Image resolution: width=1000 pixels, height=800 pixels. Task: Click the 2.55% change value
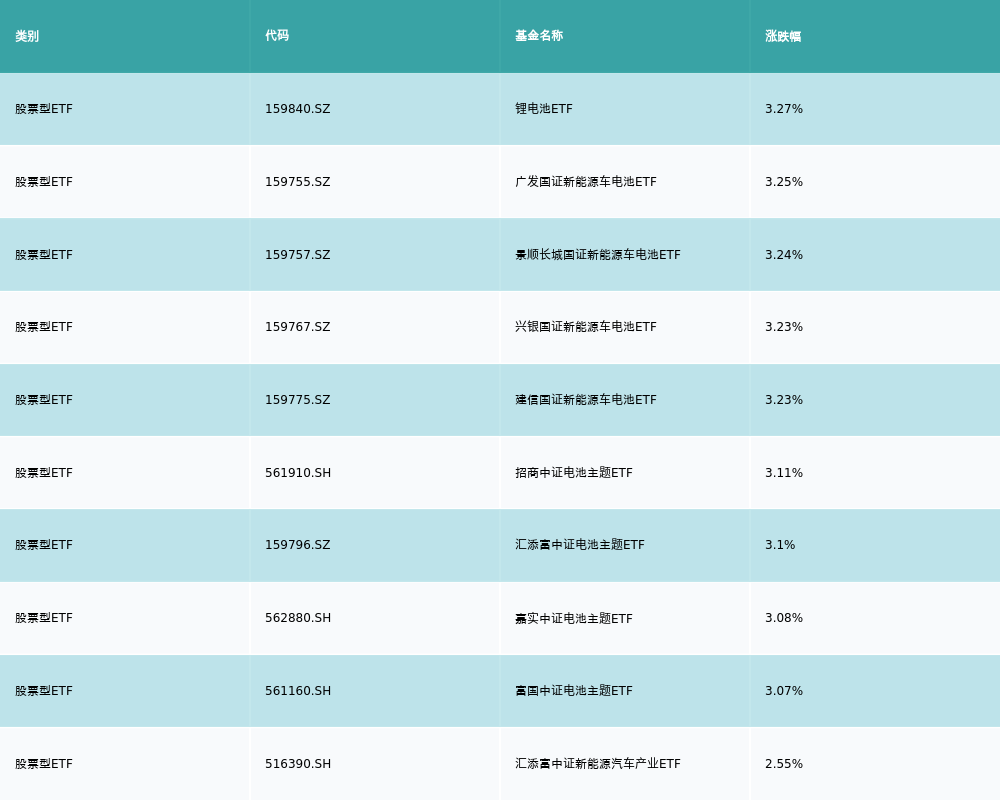[x=784, y=764]
